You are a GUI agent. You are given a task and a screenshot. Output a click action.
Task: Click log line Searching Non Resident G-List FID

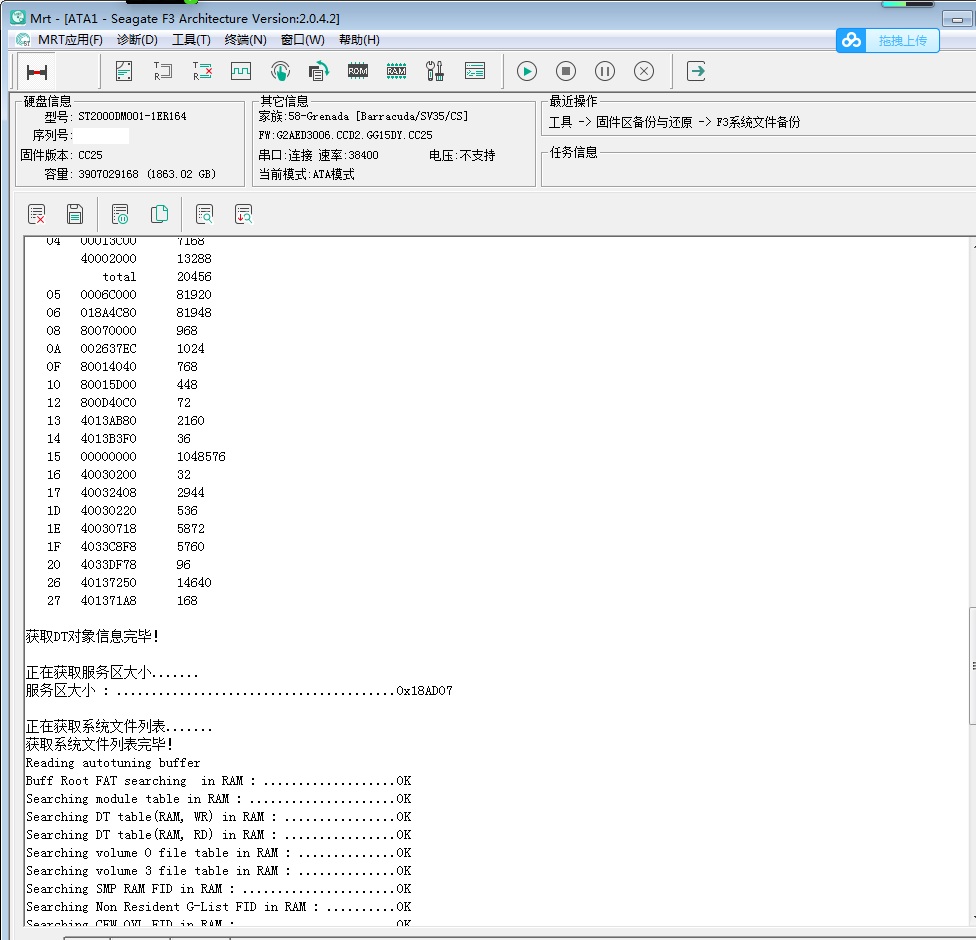(218, 906)
